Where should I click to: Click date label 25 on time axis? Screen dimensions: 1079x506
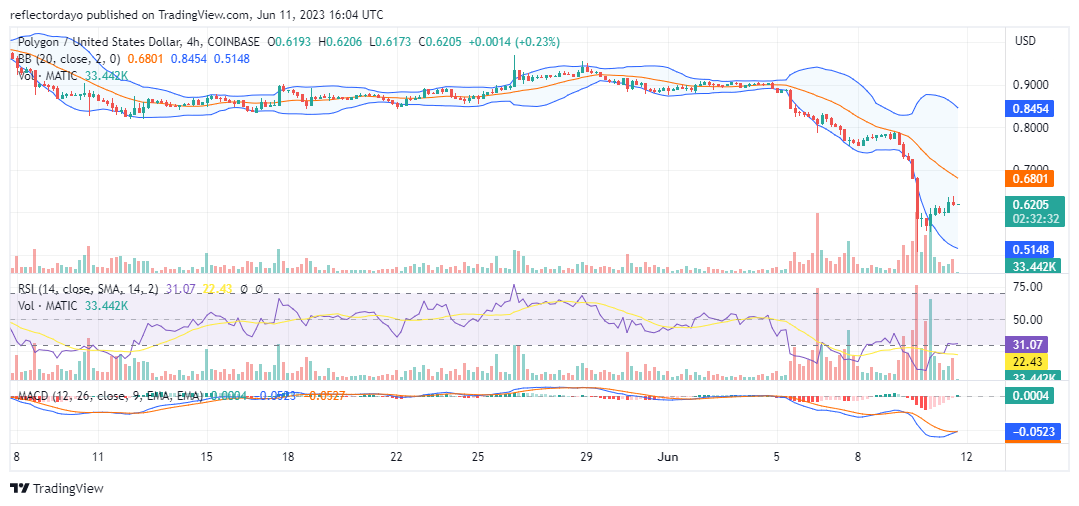pos(480,457)
